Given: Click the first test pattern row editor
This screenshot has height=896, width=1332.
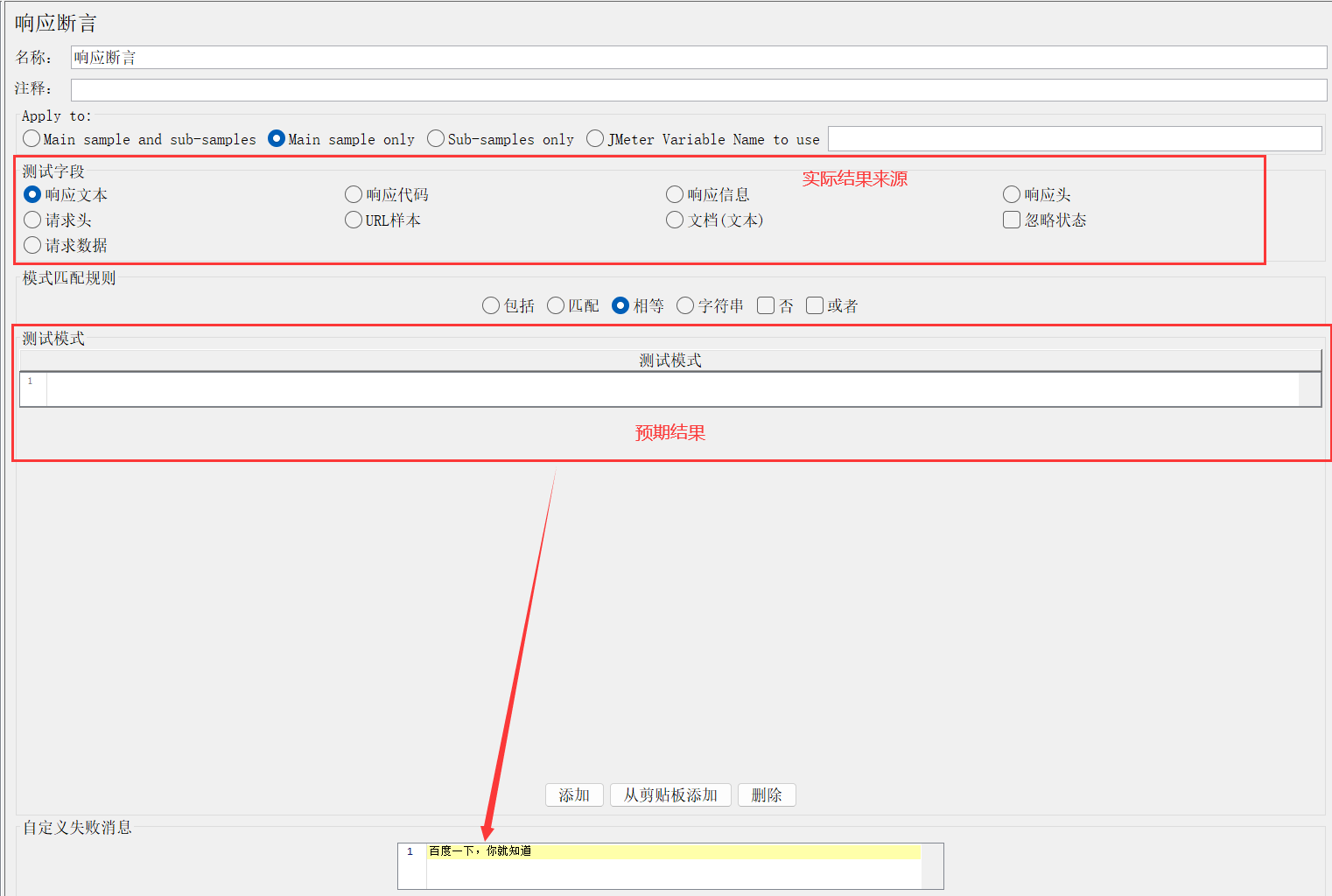Looking at the screenshot, I should [x=672, y=389].
